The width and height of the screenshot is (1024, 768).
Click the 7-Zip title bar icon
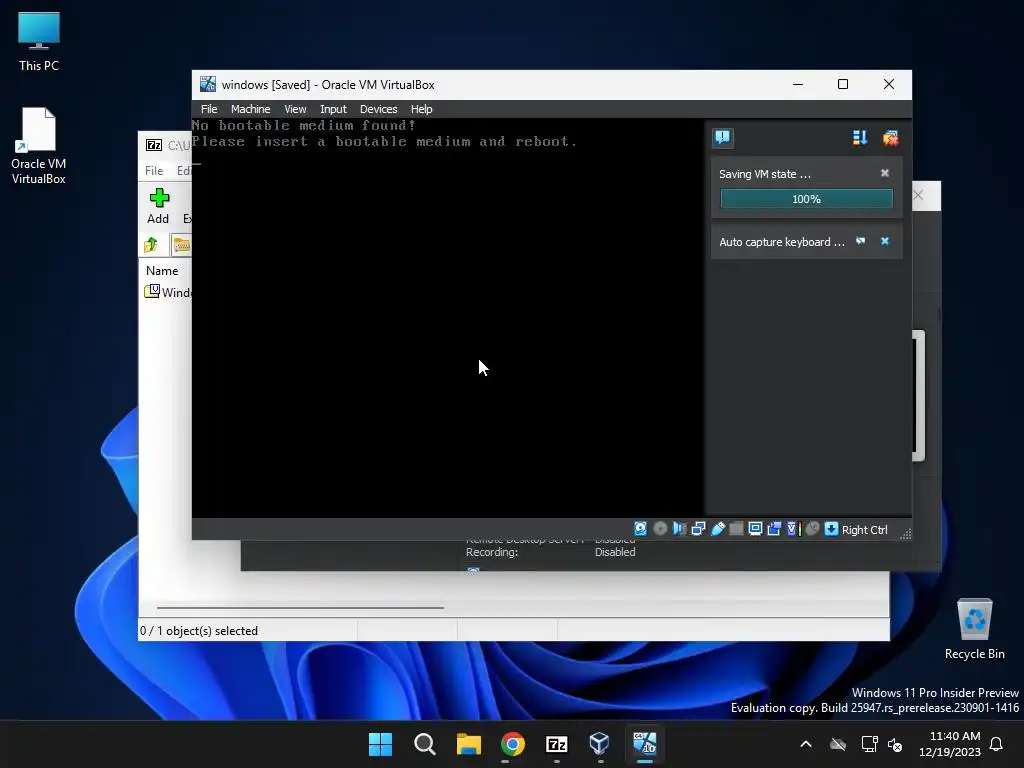[x=154, y=145]
